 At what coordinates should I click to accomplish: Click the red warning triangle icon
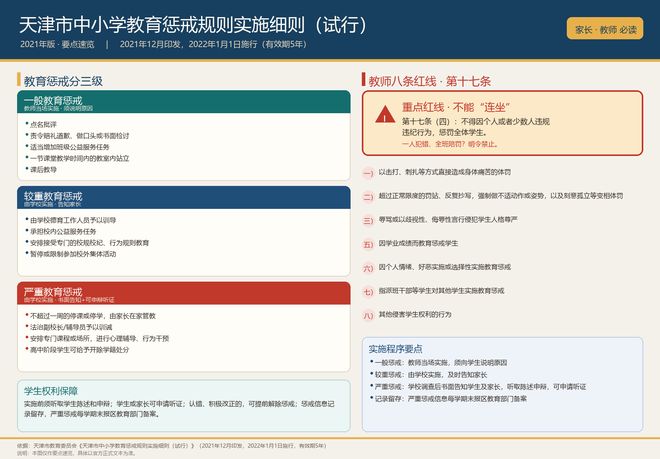click(385, 115)
